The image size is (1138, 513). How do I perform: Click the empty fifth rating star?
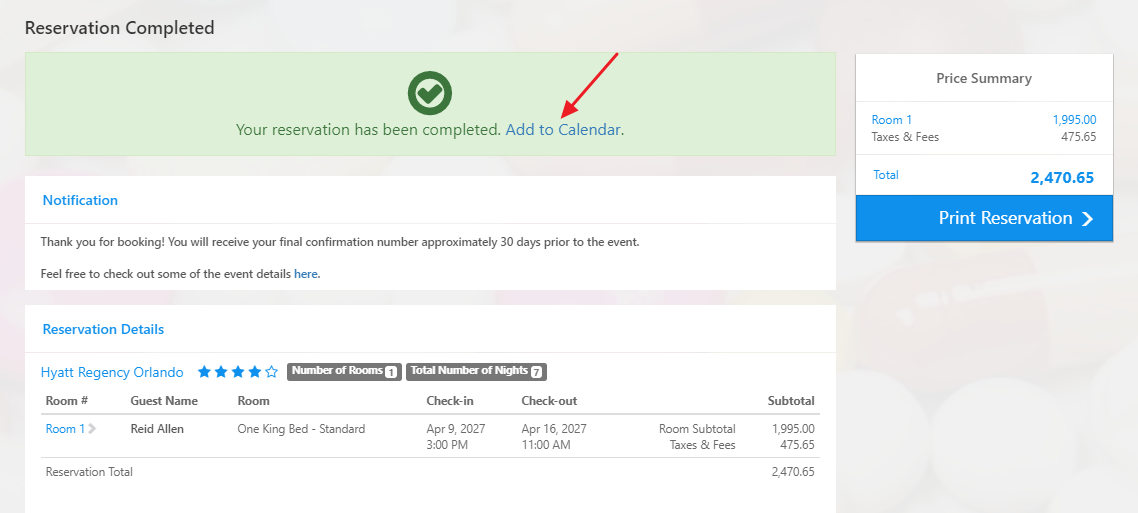point(271,372)
